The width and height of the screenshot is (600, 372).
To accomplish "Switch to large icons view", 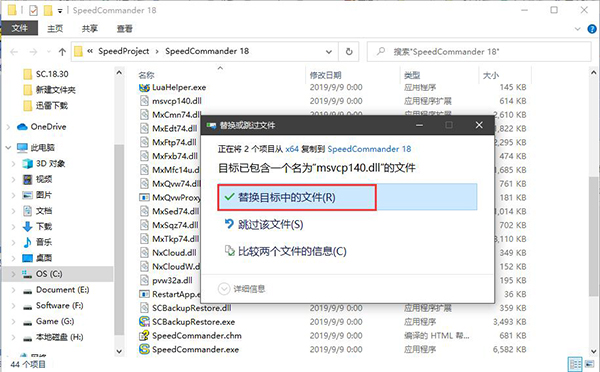I will tap(589, 364).
